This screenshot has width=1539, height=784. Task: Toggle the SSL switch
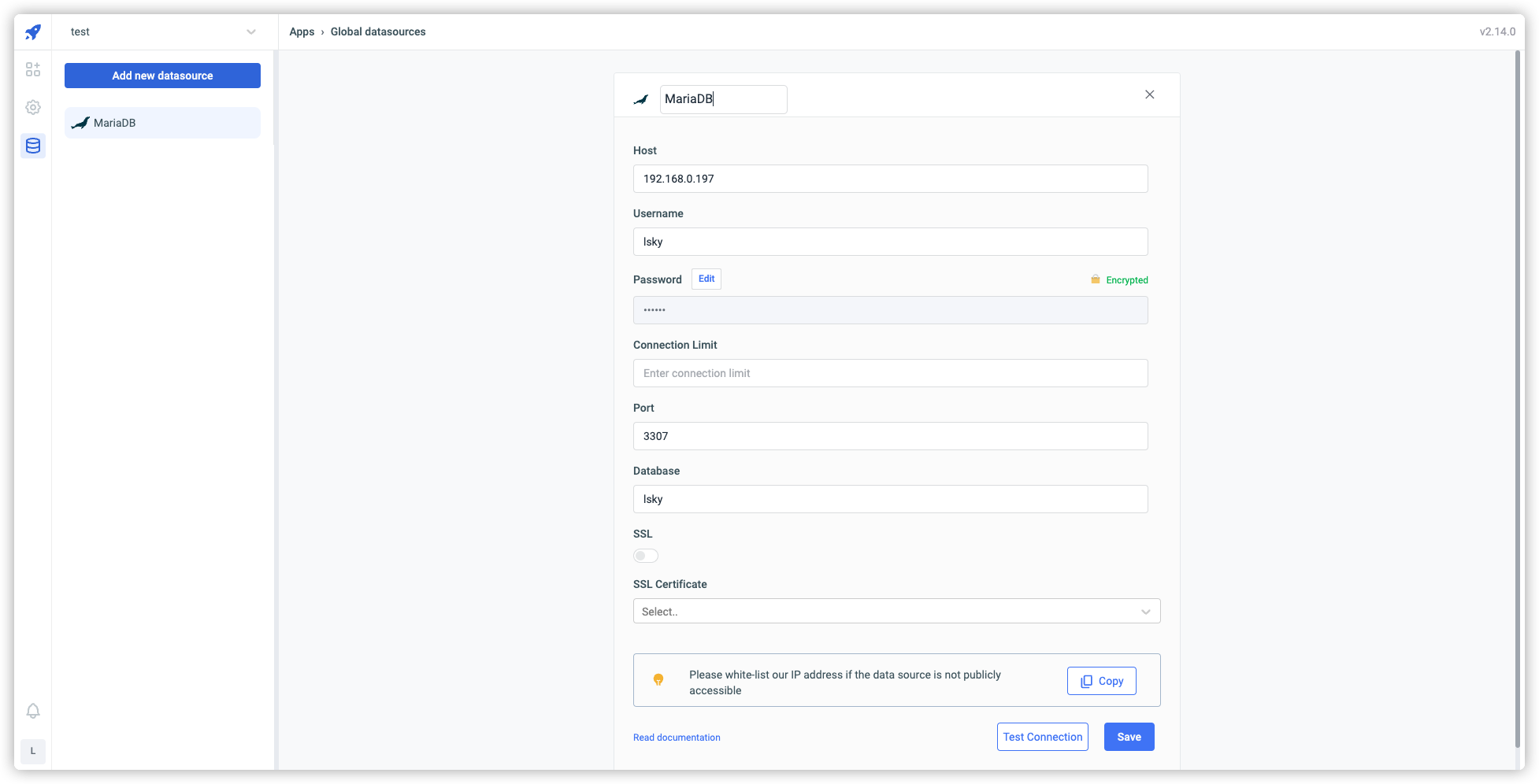click(646, 556)
